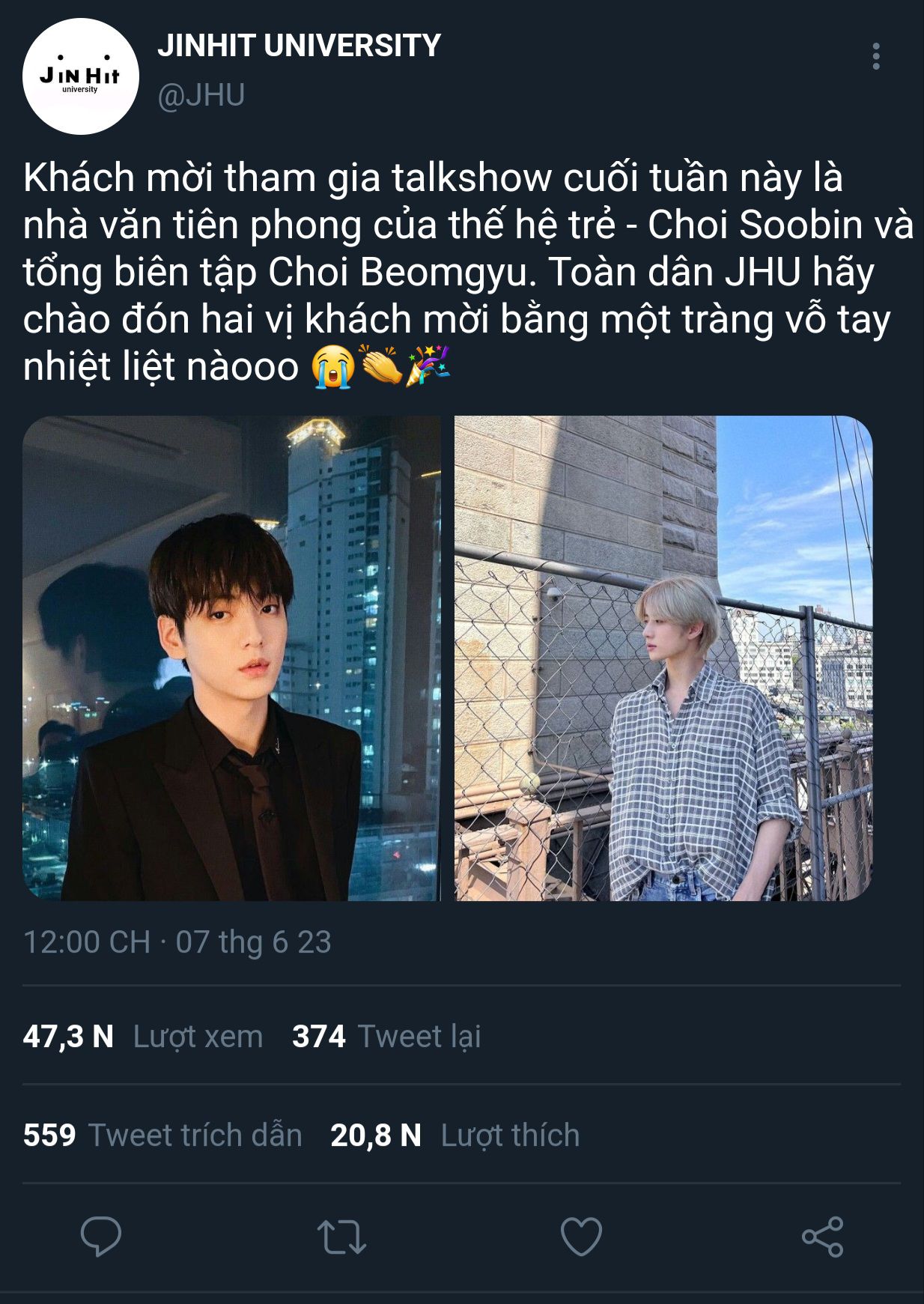The width and height of the screenshot is (924, 1304).
Task: Tap the retweet arrows icon
Action: (341, 1237)
